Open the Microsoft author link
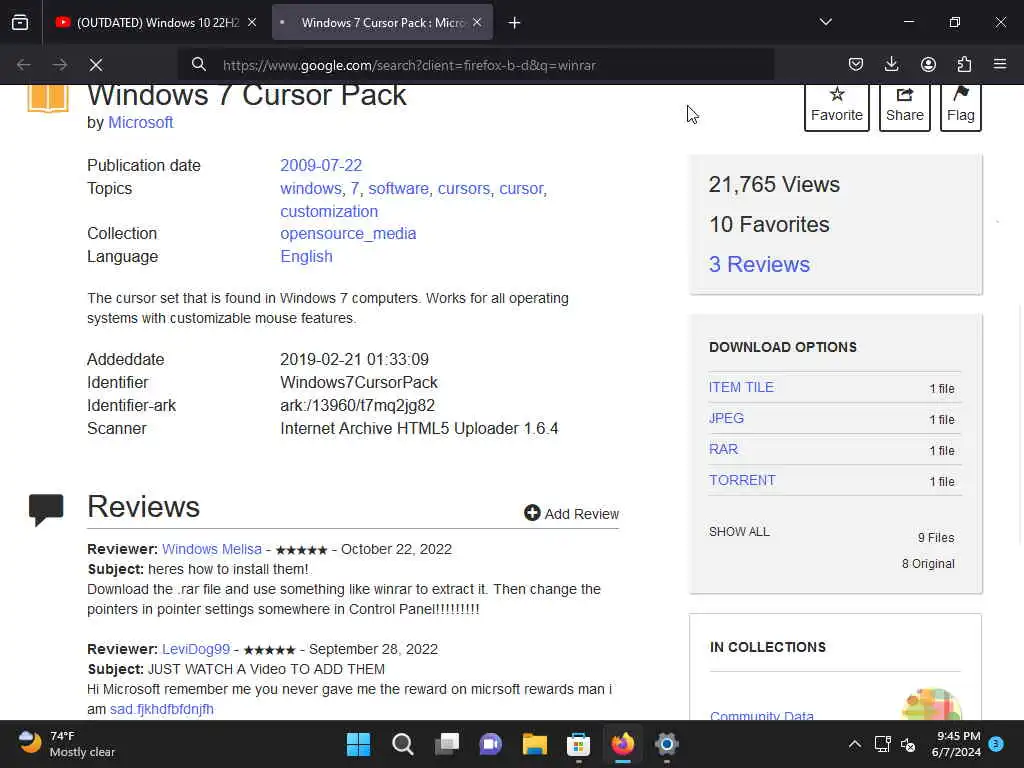The width and height of the screenshot is (1024, 768). [x=140, y=123]
